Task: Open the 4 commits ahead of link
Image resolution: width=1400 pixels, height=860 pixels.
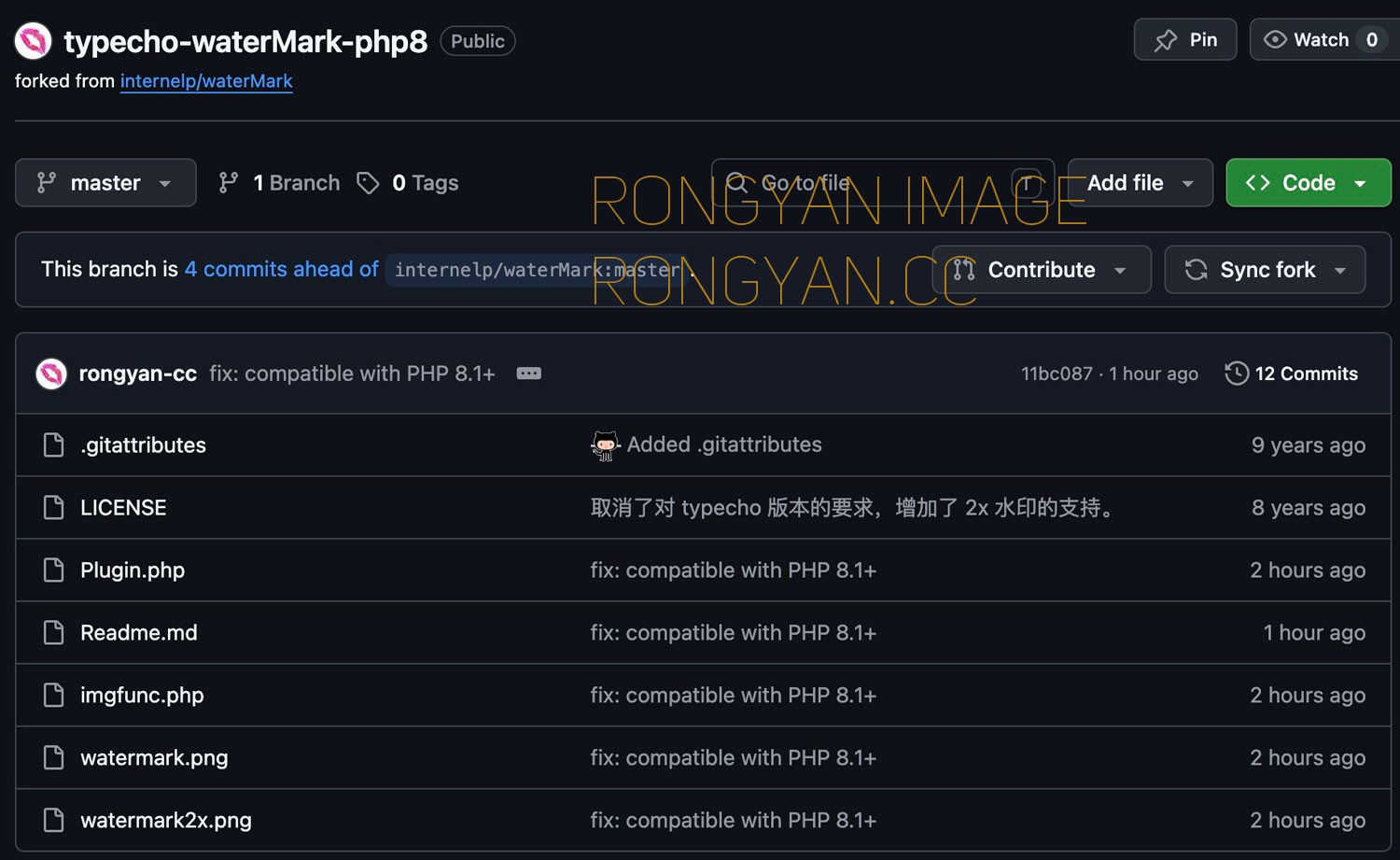Action: click(x=281, y=269)
